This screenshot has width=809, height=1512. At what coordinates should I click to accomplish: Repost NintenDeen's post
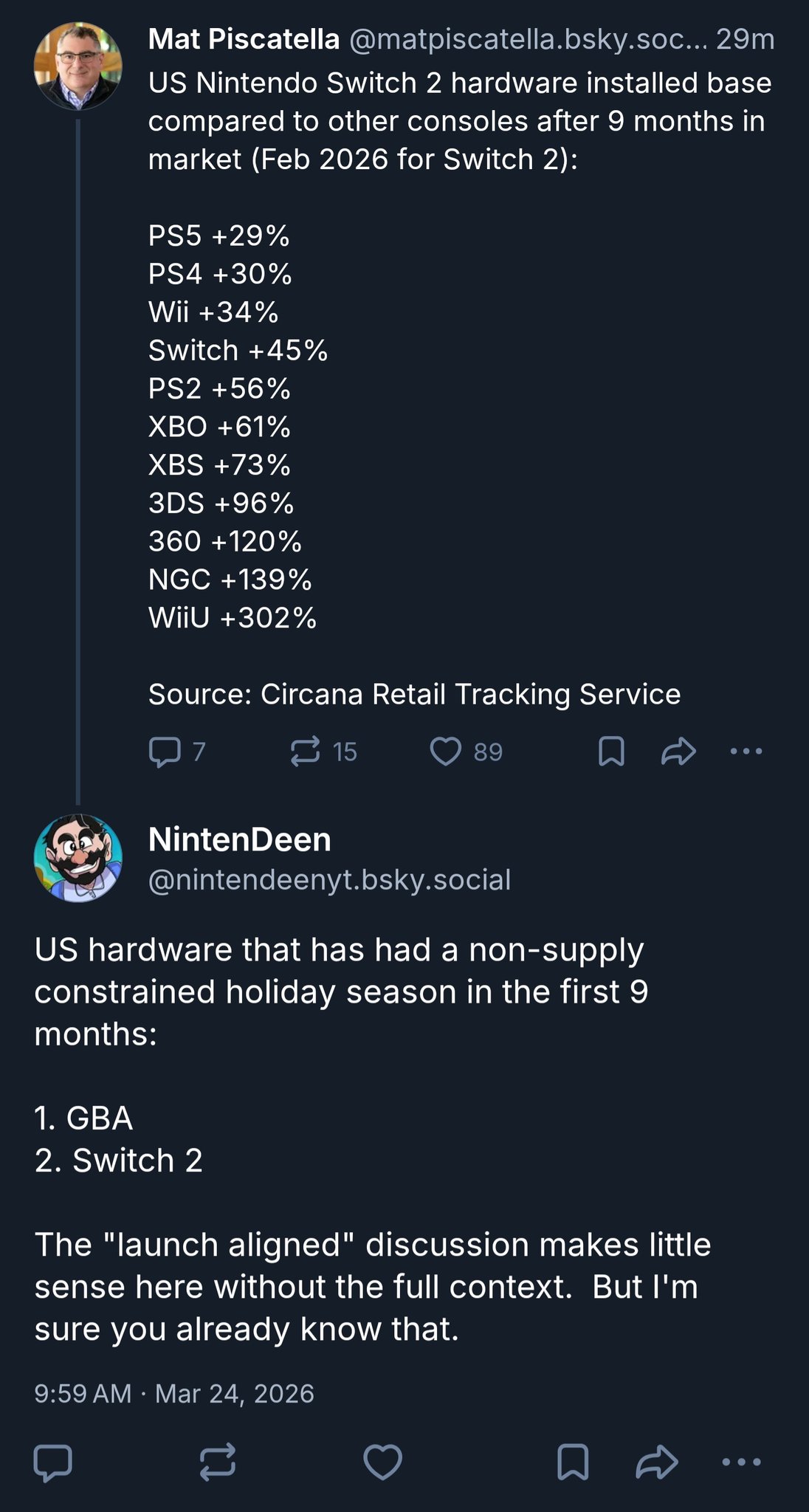pos(218,1462)
